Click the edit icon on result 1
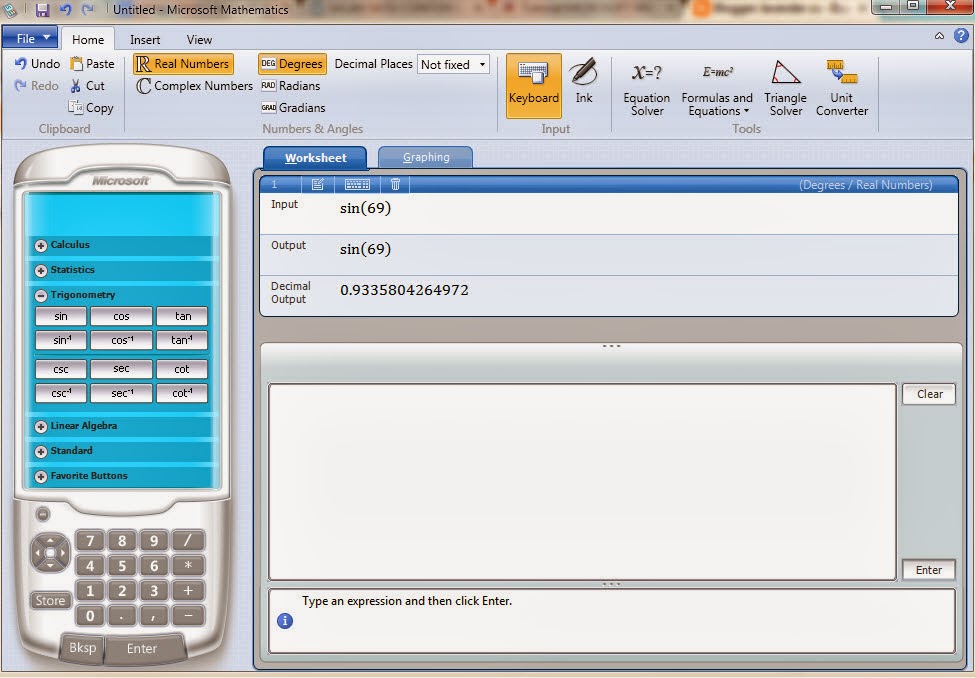The image size is (975, 678). tap(318, 184)
